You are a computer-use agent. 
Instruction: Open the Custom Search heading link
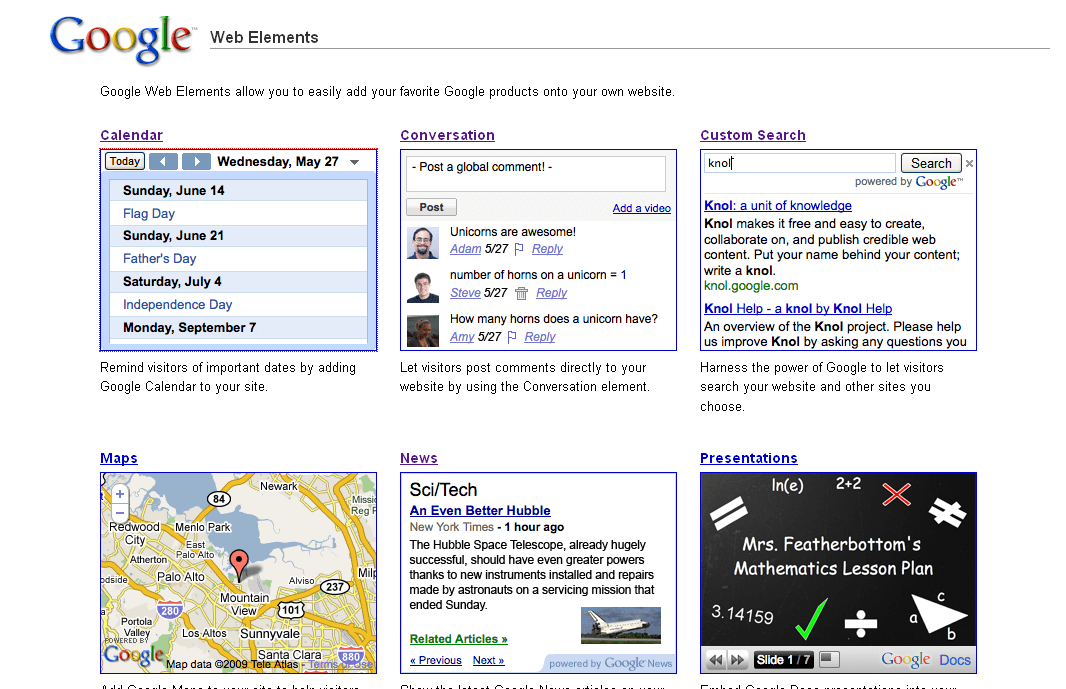pos(753,135)
